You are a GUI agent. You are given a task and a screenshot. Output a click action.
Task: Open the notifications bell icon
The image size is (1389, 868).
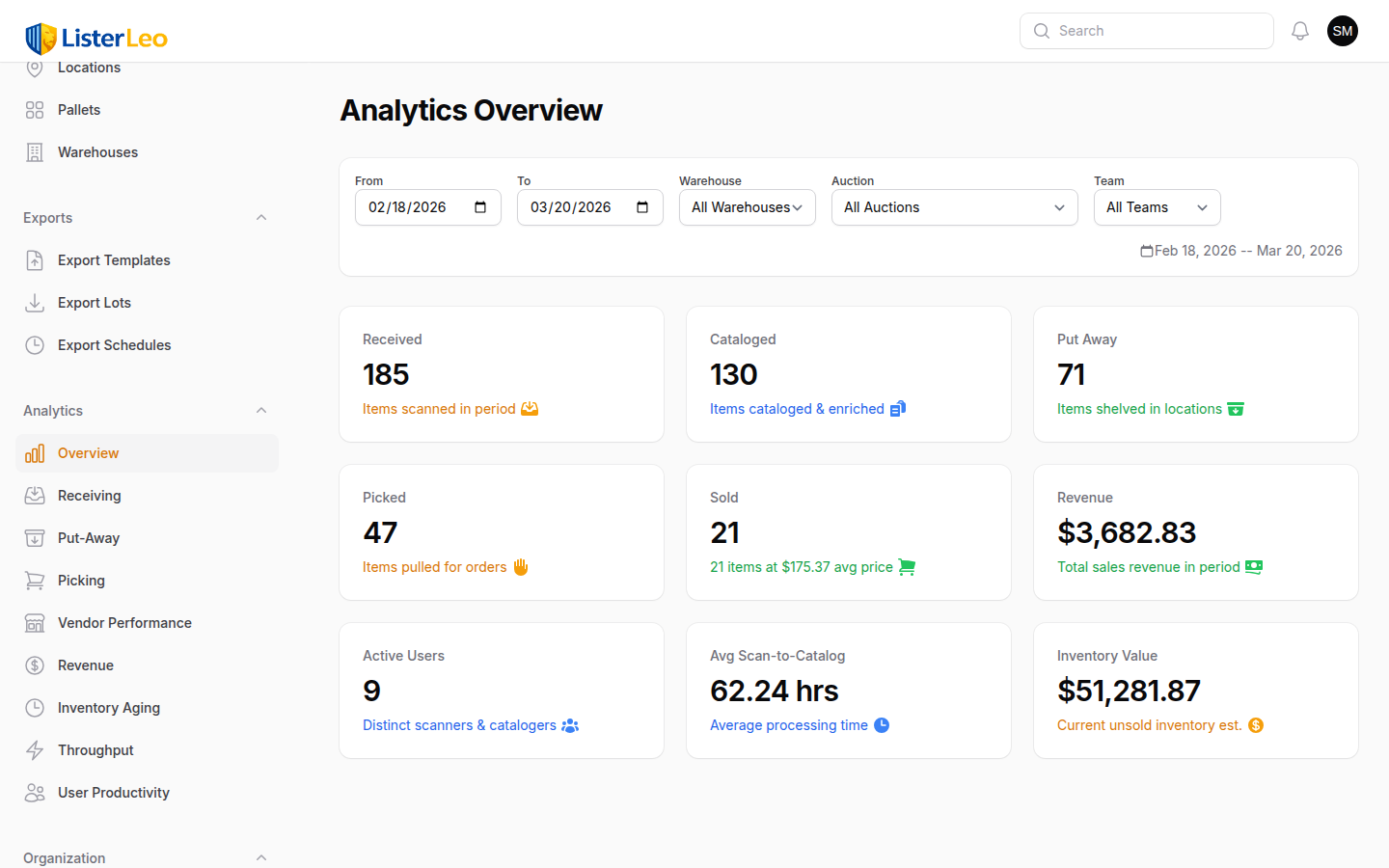tap(1299, 30)
